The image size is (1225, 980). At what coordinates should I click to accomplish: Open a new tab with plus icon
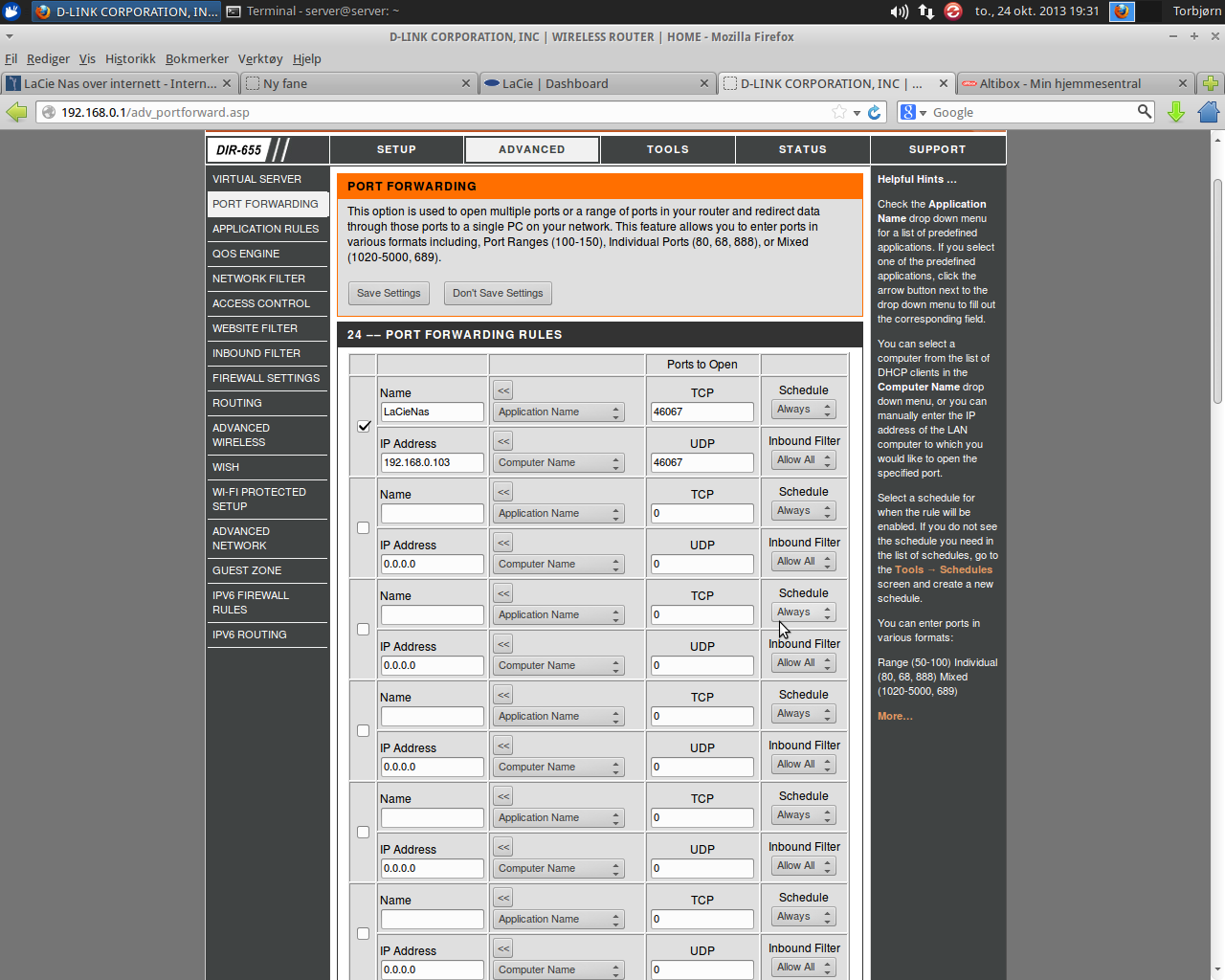pos(1211,83)
